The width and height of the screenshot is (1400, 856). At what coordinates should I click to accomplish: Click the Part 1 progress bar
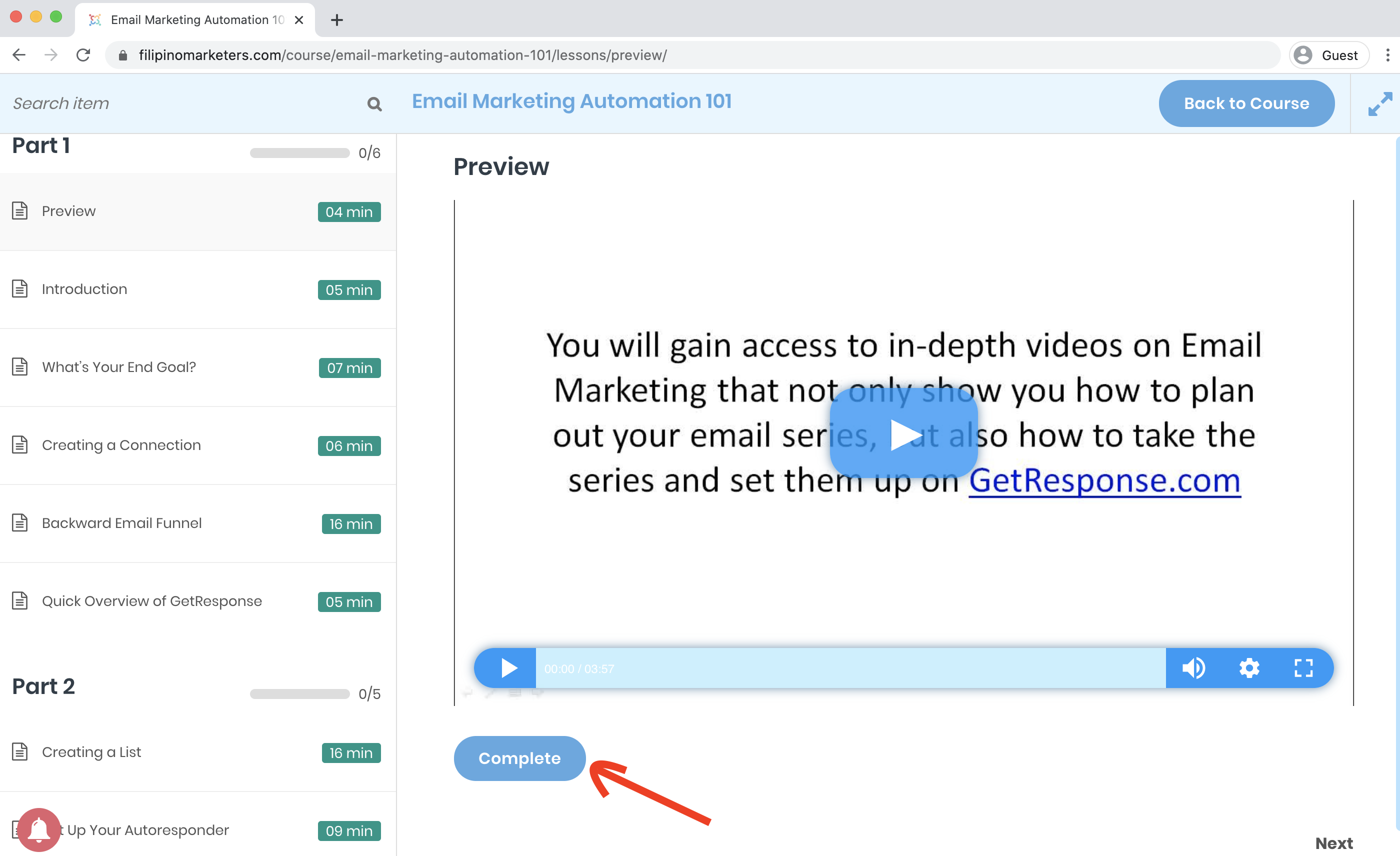[299, 153]
